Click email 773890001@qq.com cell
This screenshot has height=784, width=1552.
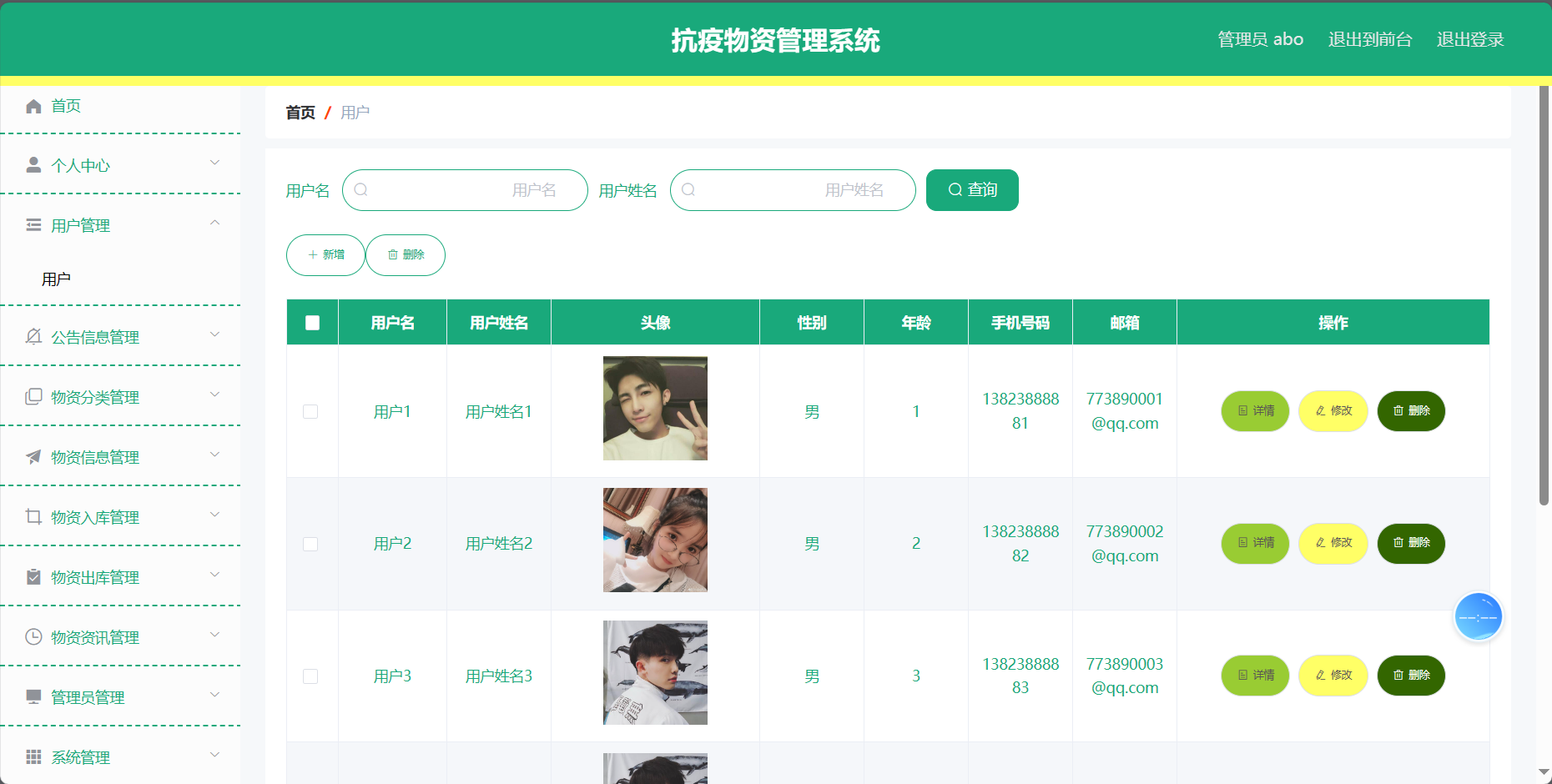coord(1125,411)
